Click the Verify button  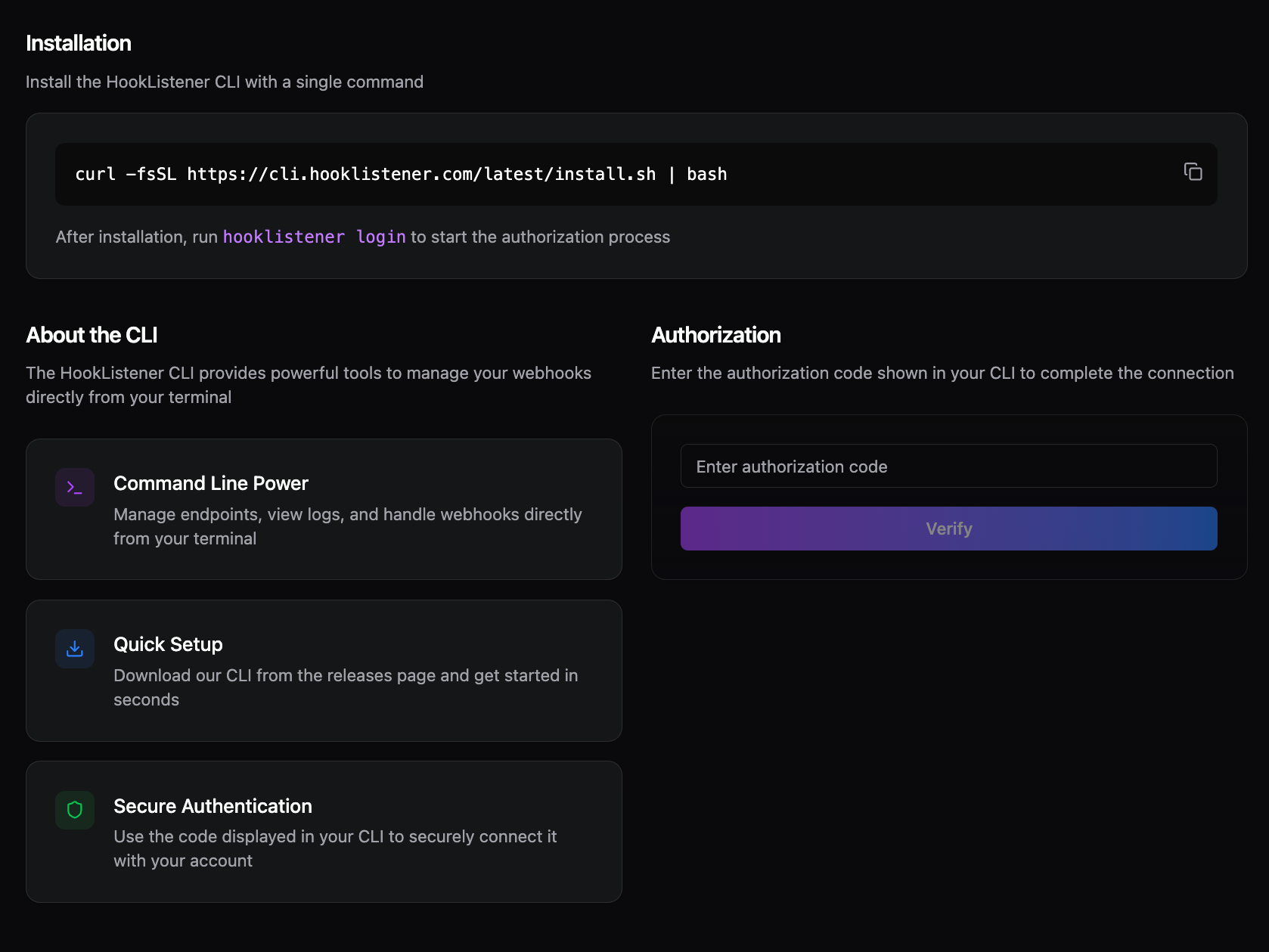948,529
